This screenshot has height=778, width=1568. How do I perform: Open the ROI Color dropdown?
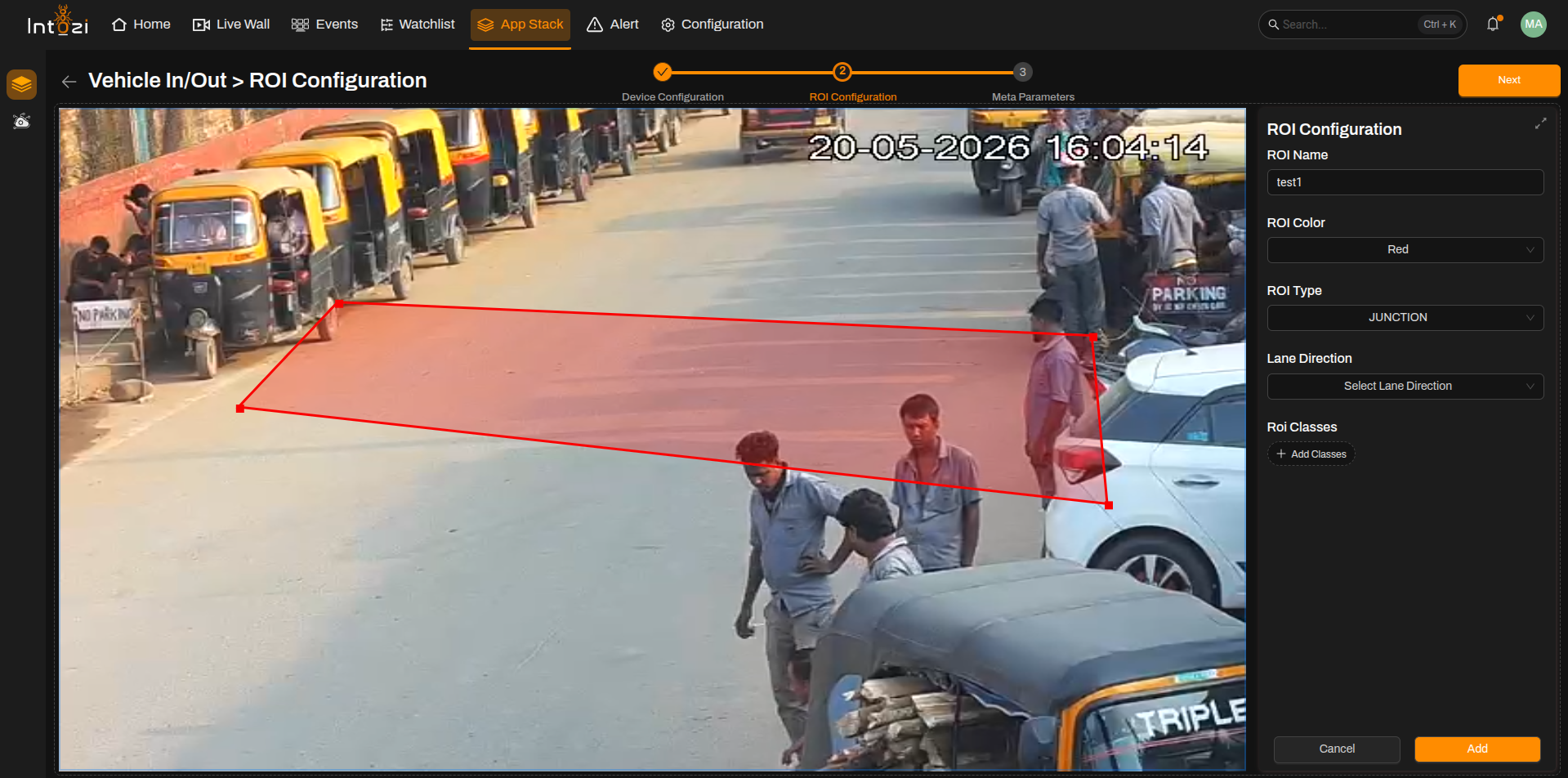[x=1405, y=250]
